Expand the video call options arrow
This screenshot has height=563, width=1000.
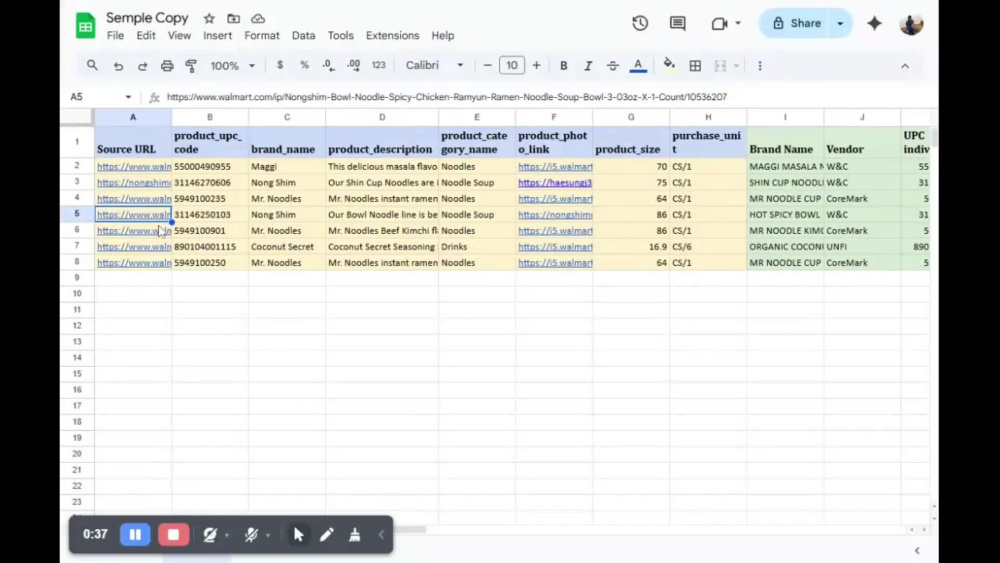[738, 24]
